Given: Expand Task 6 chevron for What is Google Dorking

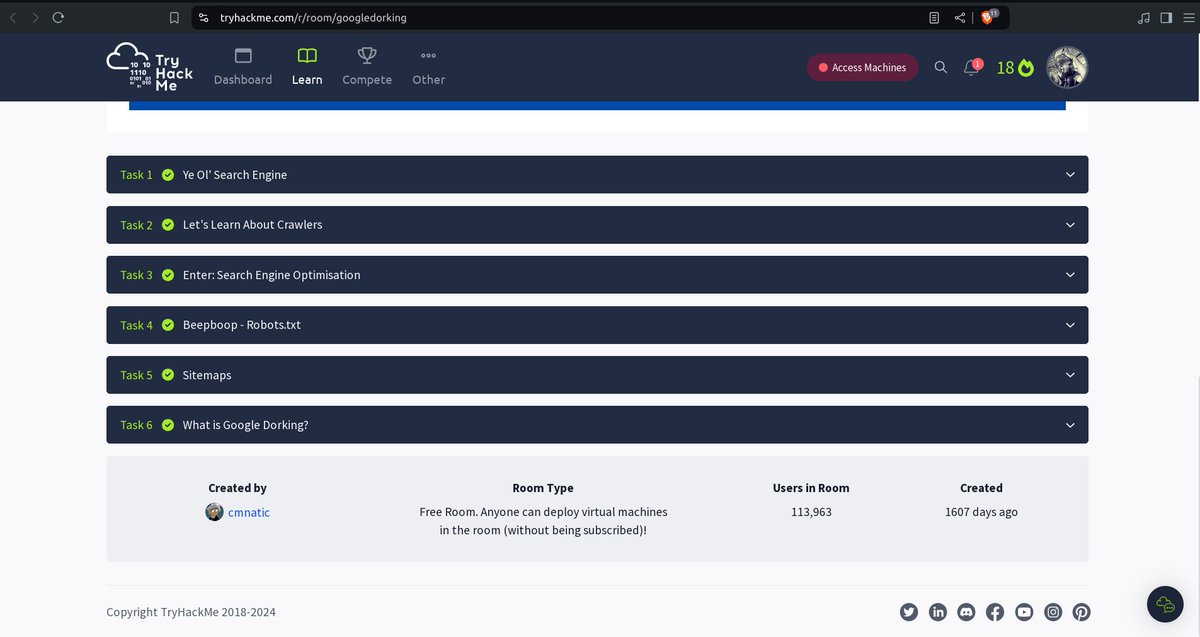Looking at the screenshot, I should pos(1070,425).
